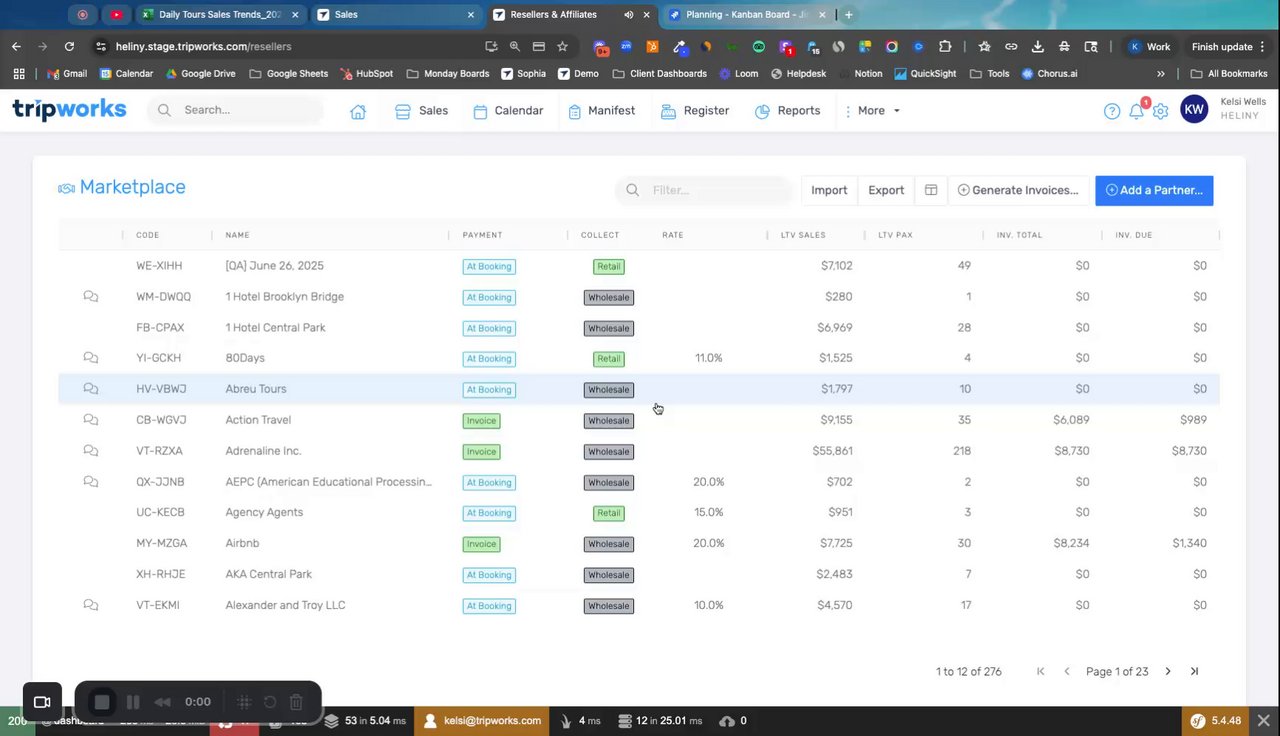Image resolution: width=1280 pixels, height=736 pixels.
Task: Go to the TripWorks home icon
Action: tap(358, 111)
